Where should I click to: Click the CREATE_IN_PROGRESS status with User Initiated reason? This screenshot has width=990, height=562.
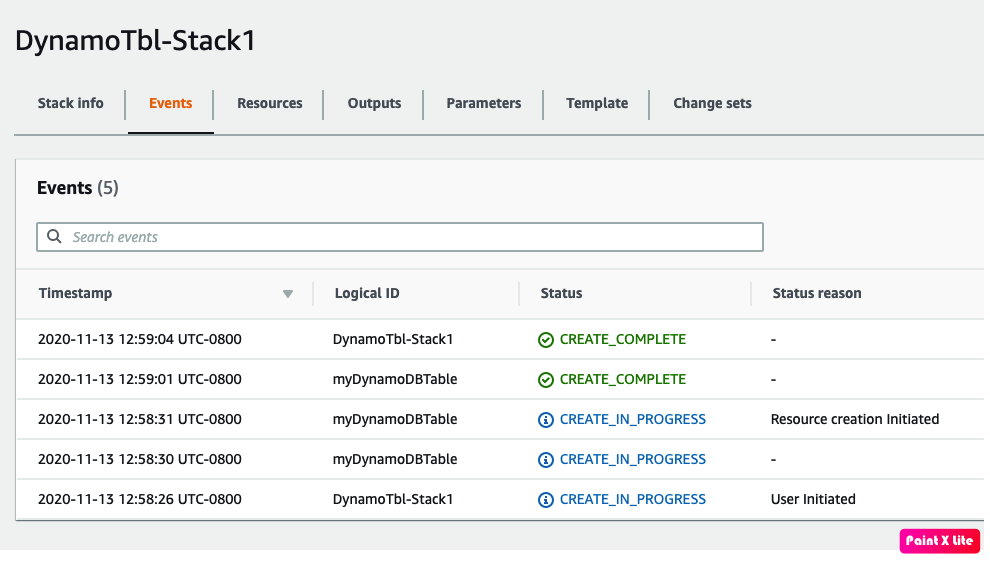tap(632, 499)
